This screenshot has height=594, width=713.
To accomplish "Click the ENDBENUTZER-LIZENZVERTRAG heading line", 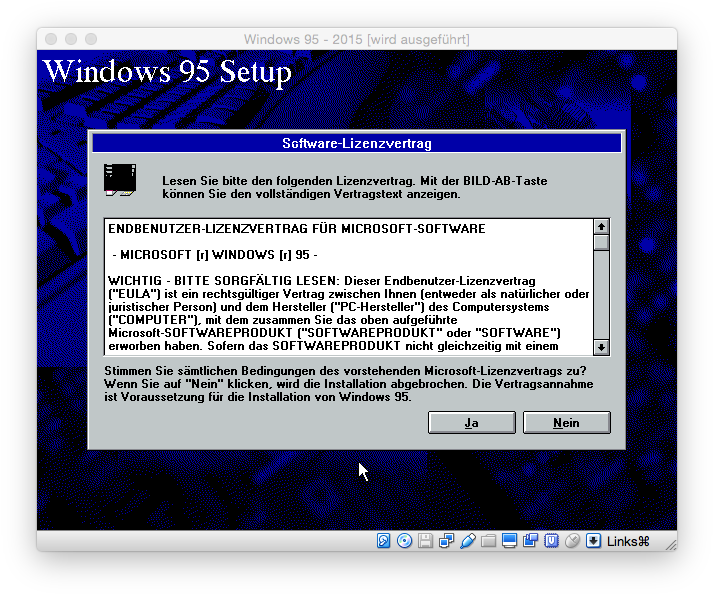I will click(297, 228).
